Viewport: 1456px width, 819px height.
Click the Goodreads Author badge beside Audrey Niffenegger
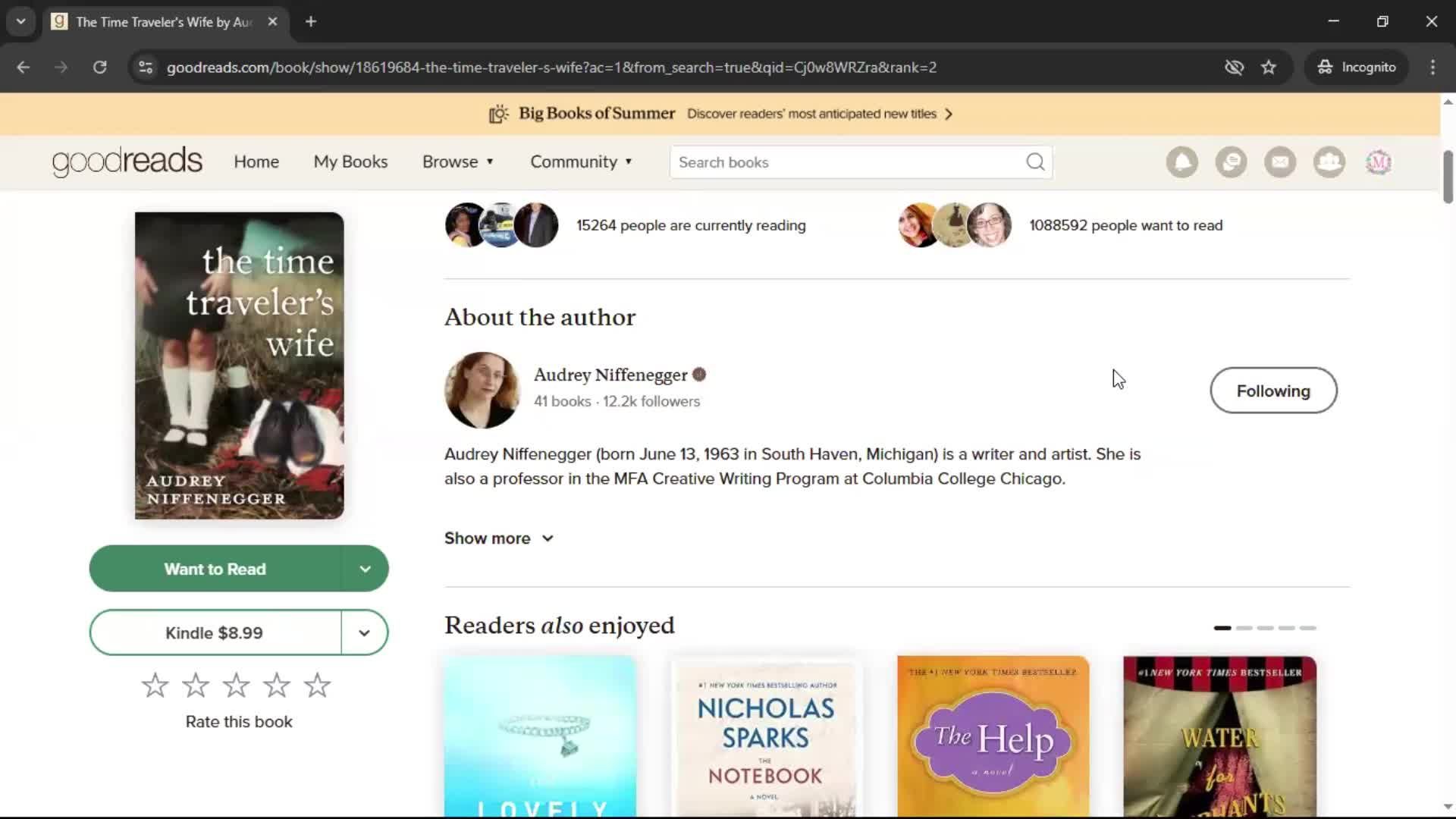[x=699, y=375]
